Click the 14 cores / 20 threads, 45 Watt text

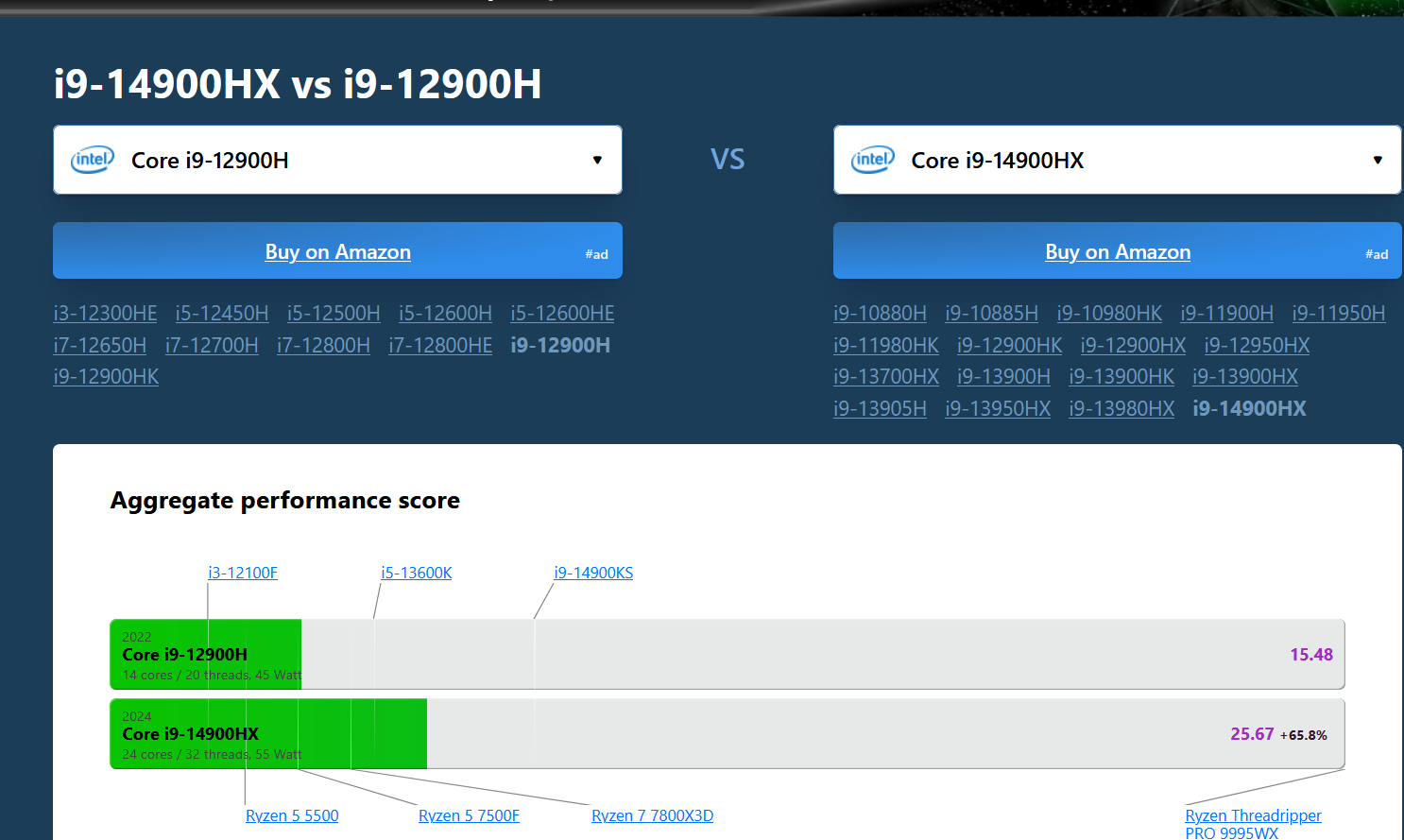click(212, 675)
